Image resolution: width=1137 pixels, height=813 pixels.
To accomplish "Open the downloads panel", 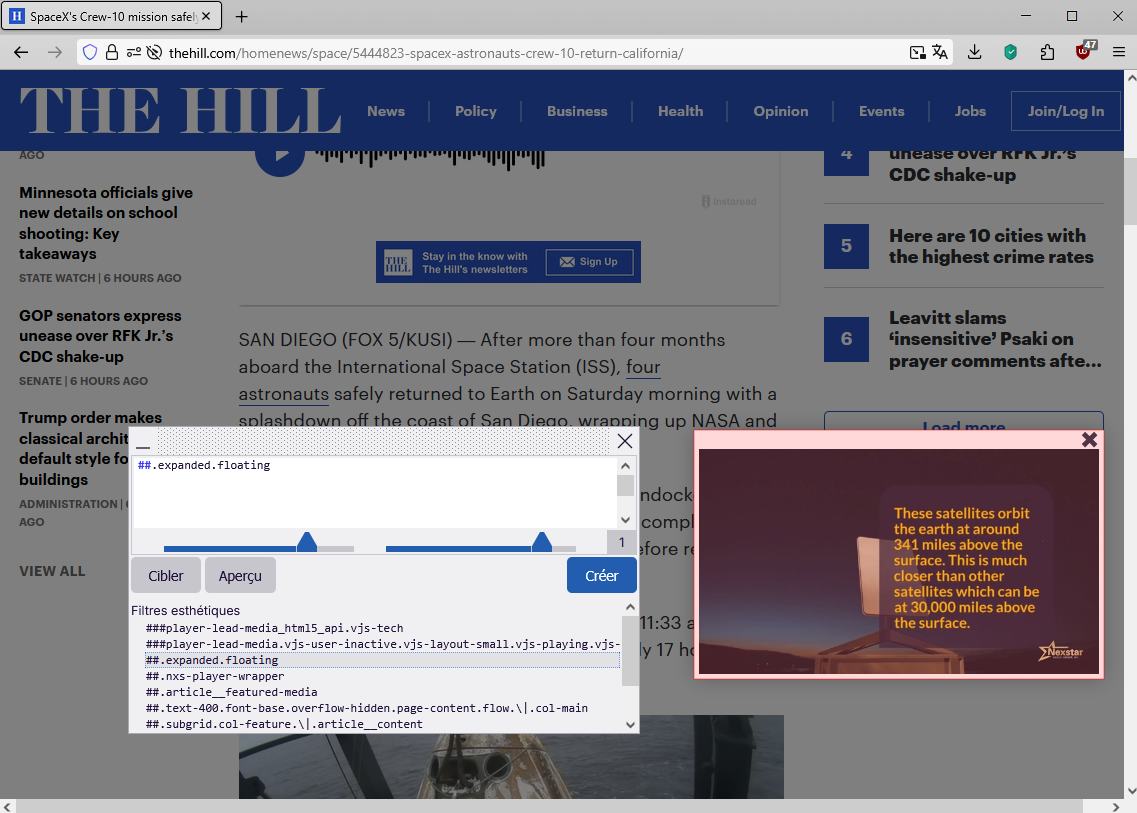I will point(975,52).
